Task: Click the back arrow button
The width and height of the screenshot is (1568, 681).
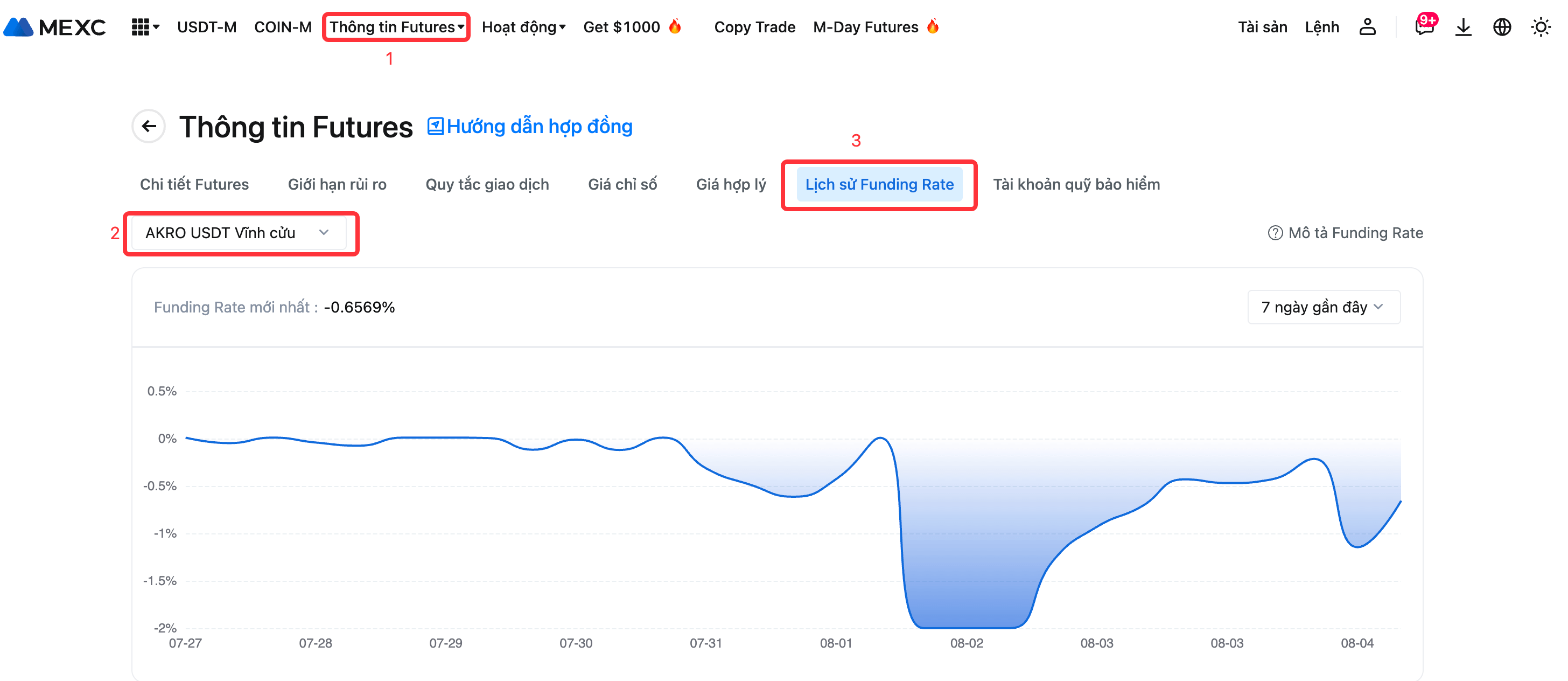Action: (149, 126)
